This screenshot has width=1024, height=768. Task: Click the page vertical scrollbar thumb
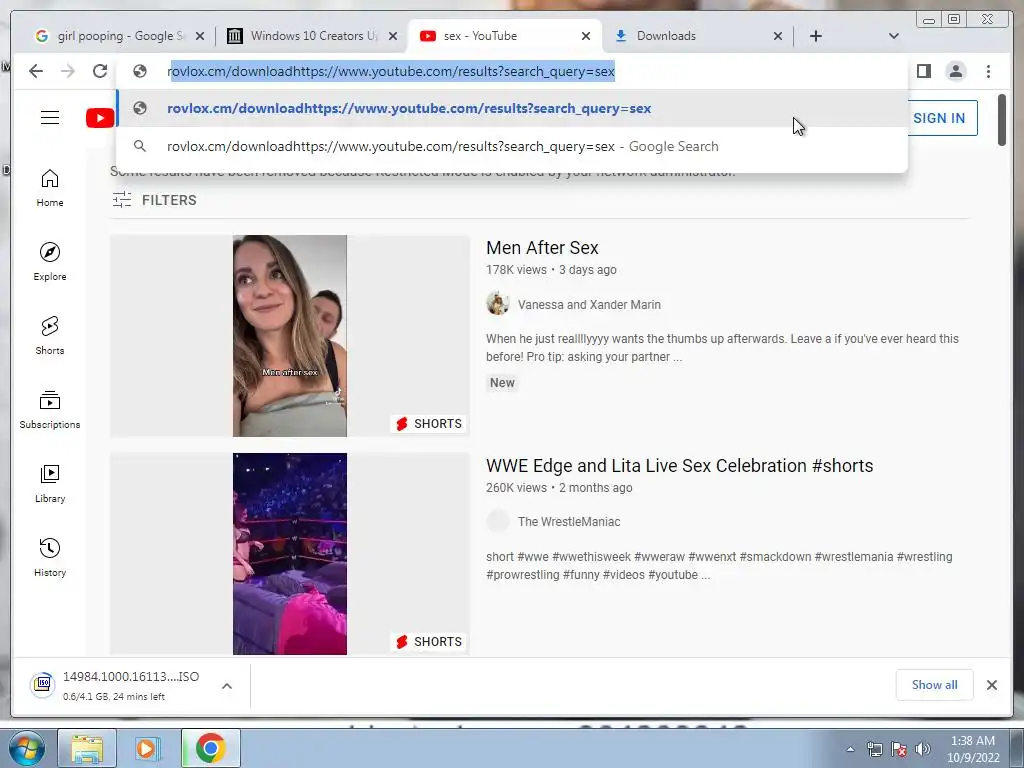[1002, 120]
